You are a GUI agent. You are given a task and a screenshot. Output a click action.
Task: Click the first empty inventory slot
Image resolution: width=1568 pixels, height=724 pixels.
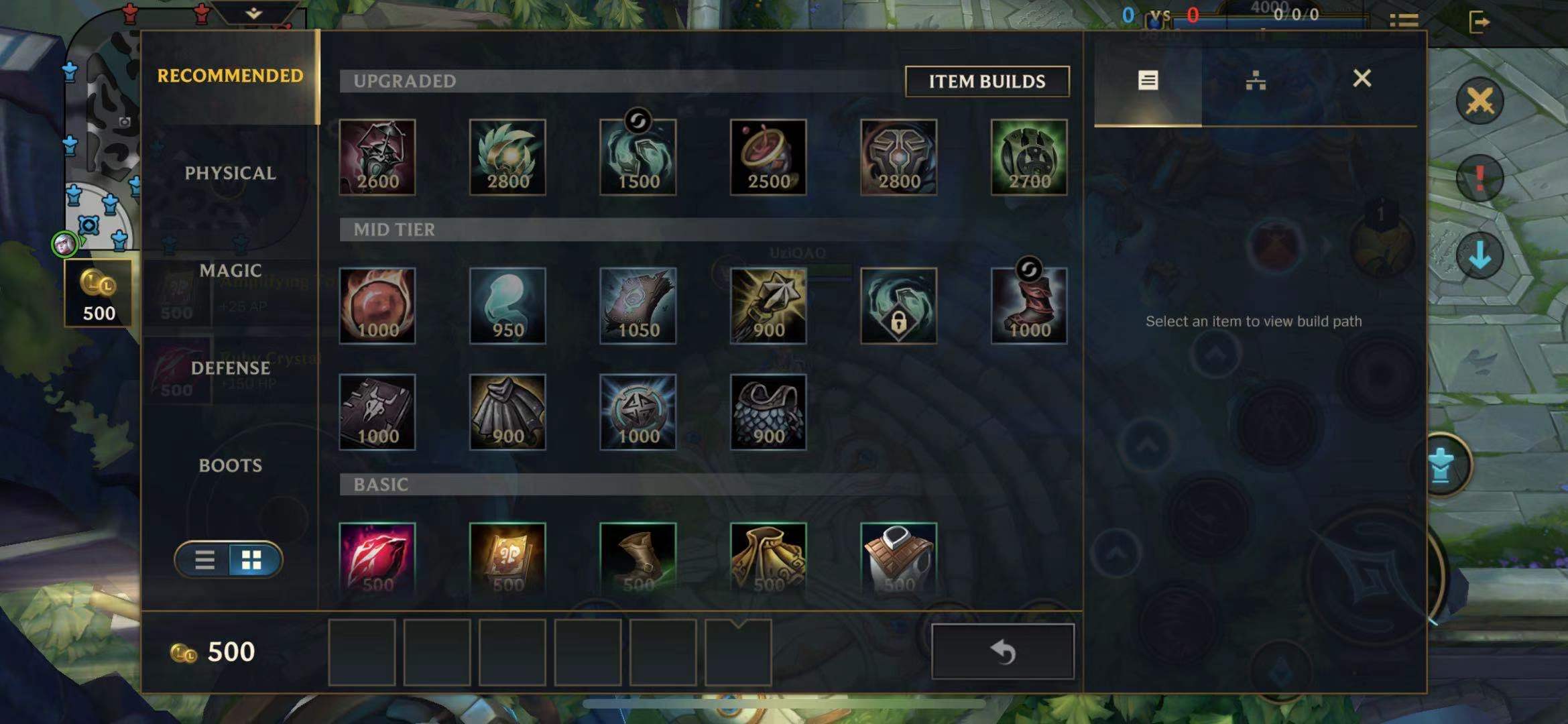coord(362,652)
